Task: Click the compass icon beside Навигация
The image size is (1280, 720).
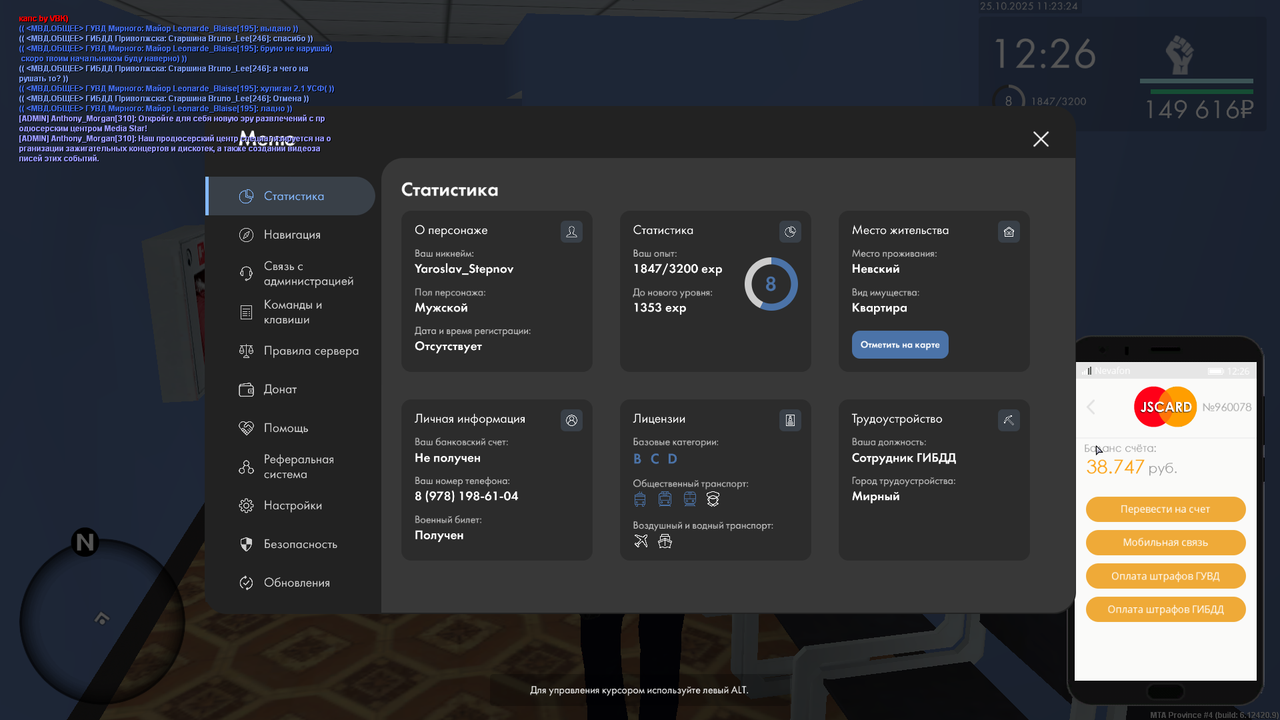Action: (246, 234)
